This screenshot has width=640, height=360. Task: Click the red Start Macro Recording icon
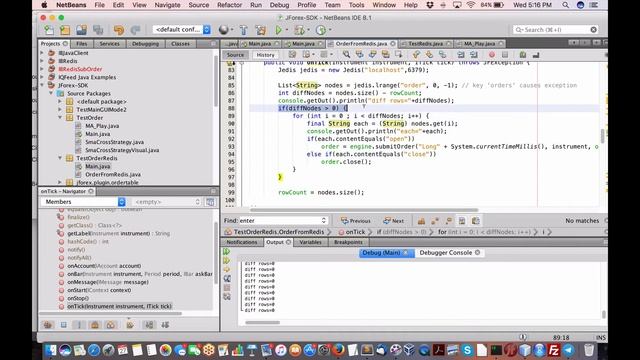(x=492, y=55)
